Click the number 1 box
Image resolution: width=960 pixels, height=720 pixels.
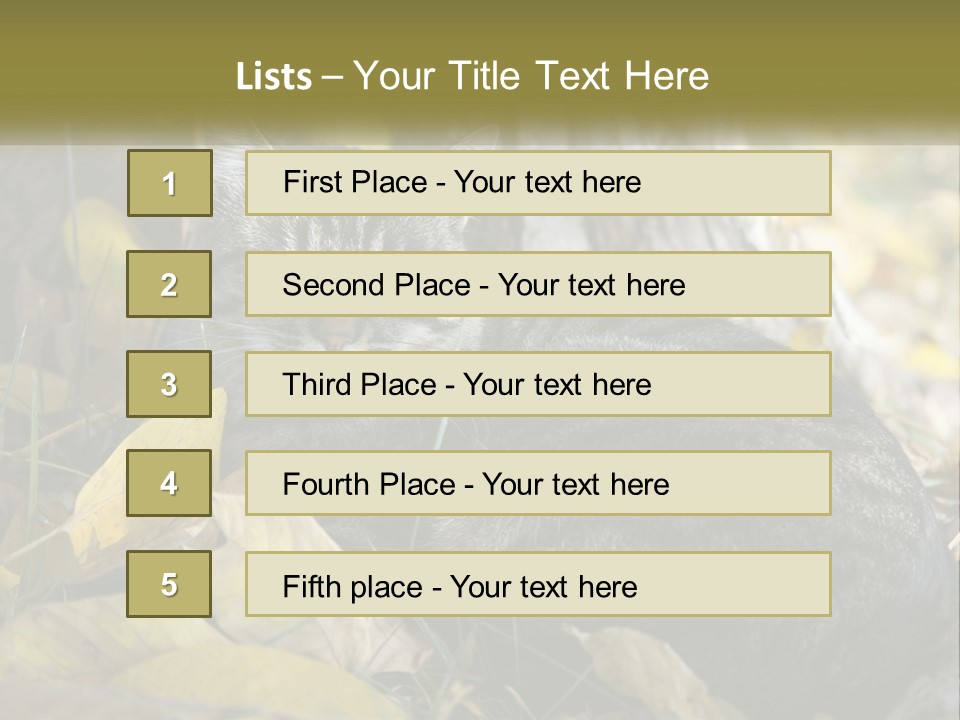coord(169,183)
